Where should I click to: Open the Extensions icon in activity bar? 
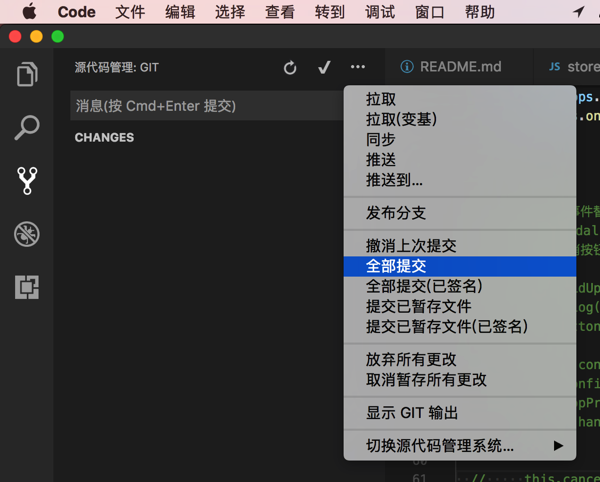click(27, 287)
